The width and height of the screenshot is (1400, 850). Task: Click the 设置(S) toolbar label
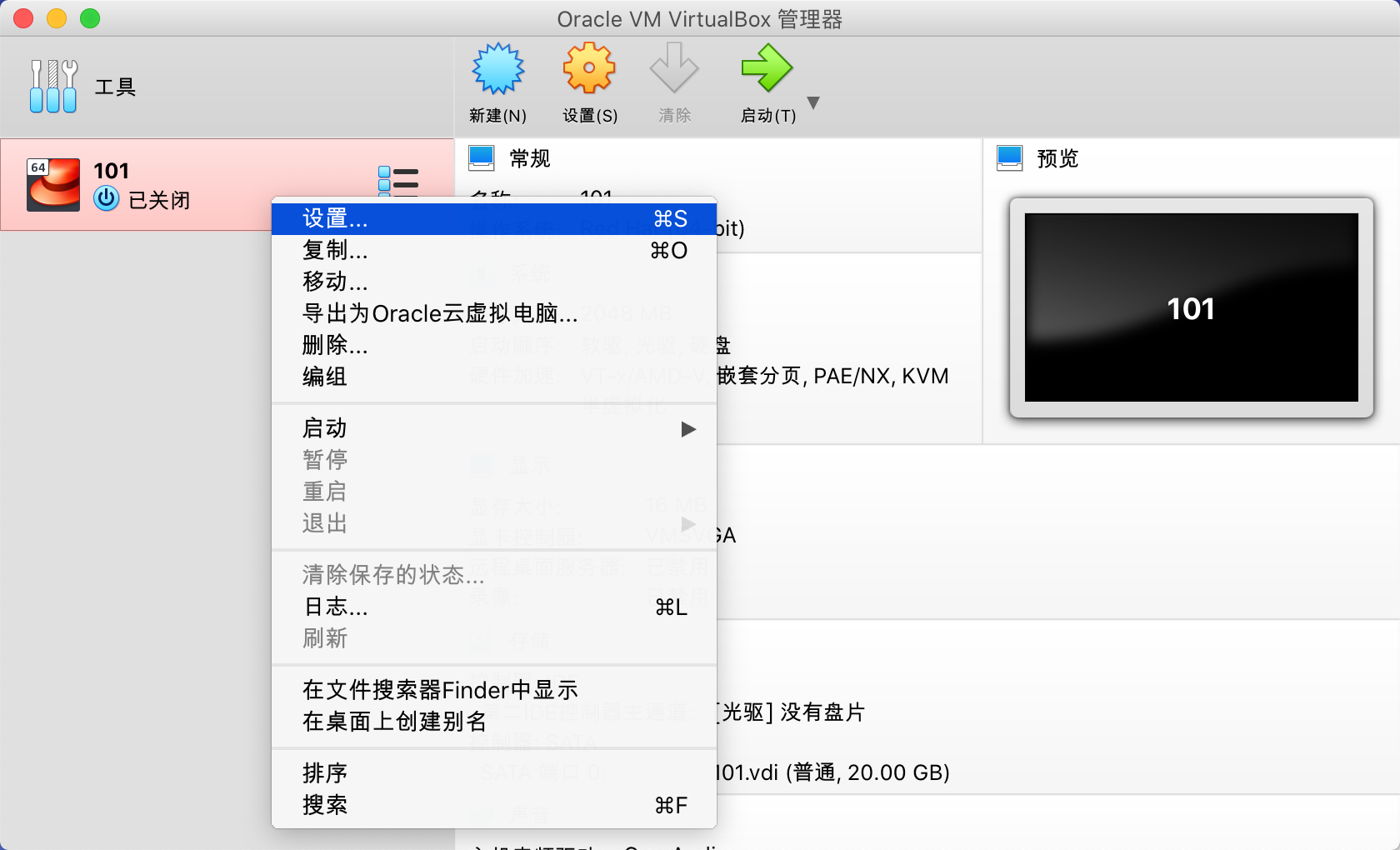click(x=590, y=116)
